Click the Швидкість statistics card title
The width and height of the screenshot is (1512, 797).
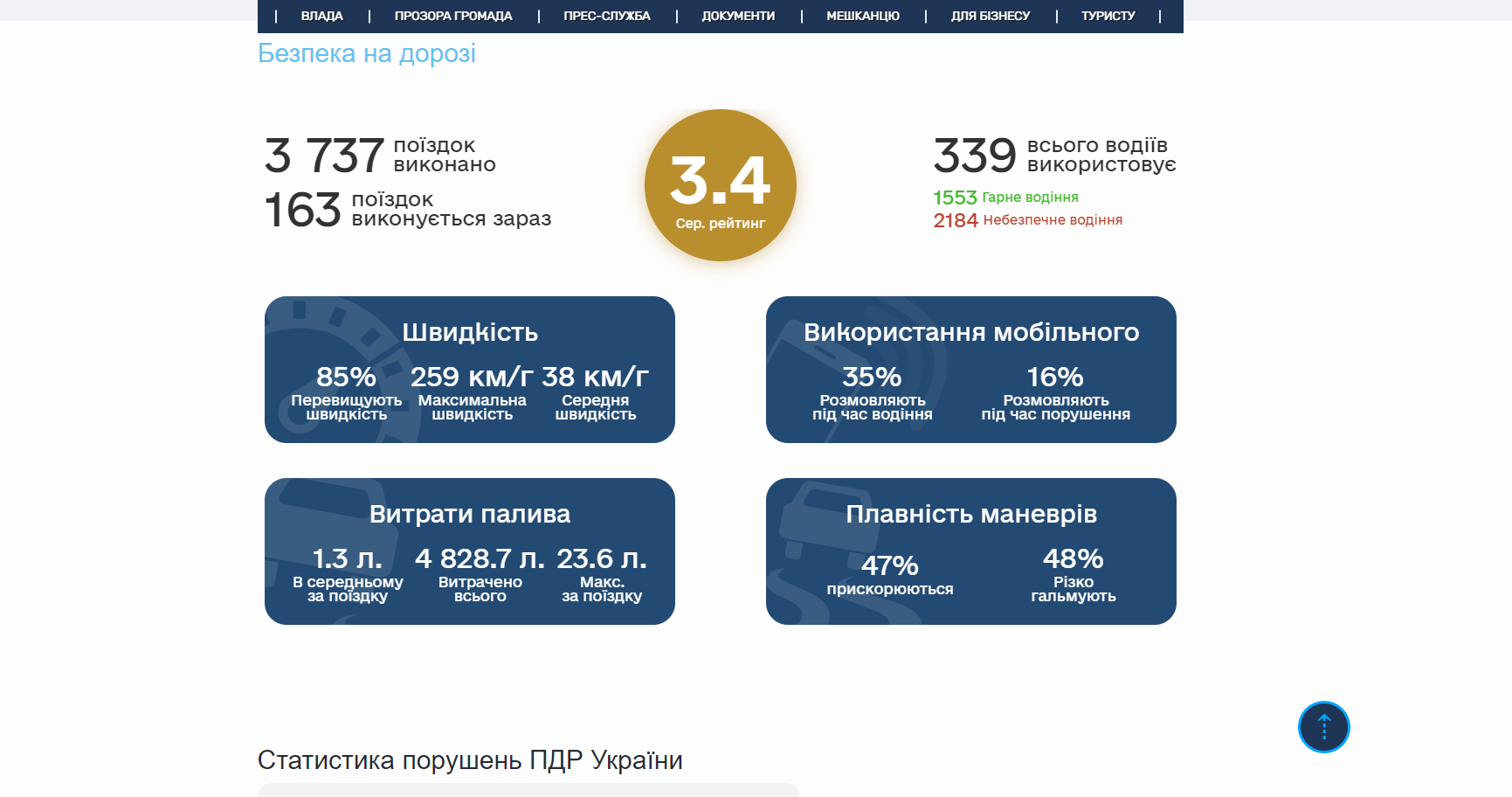coord(470,333)
